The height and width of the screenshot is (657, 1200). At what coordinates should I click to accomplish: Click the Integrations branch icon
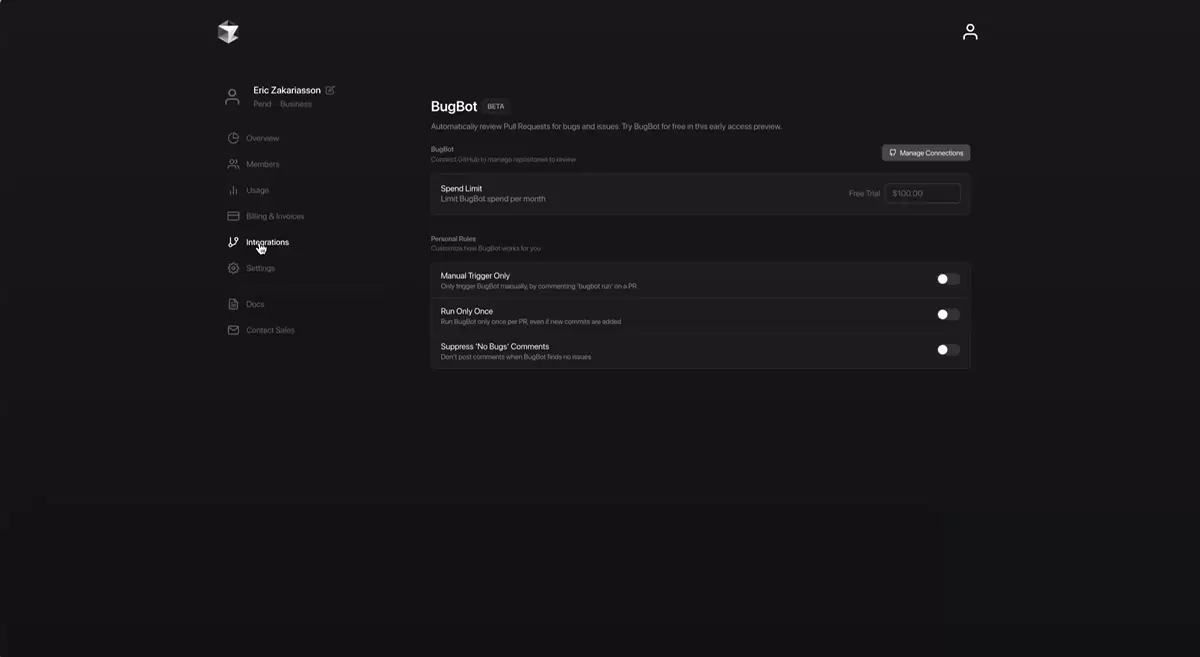click(233, 242)
